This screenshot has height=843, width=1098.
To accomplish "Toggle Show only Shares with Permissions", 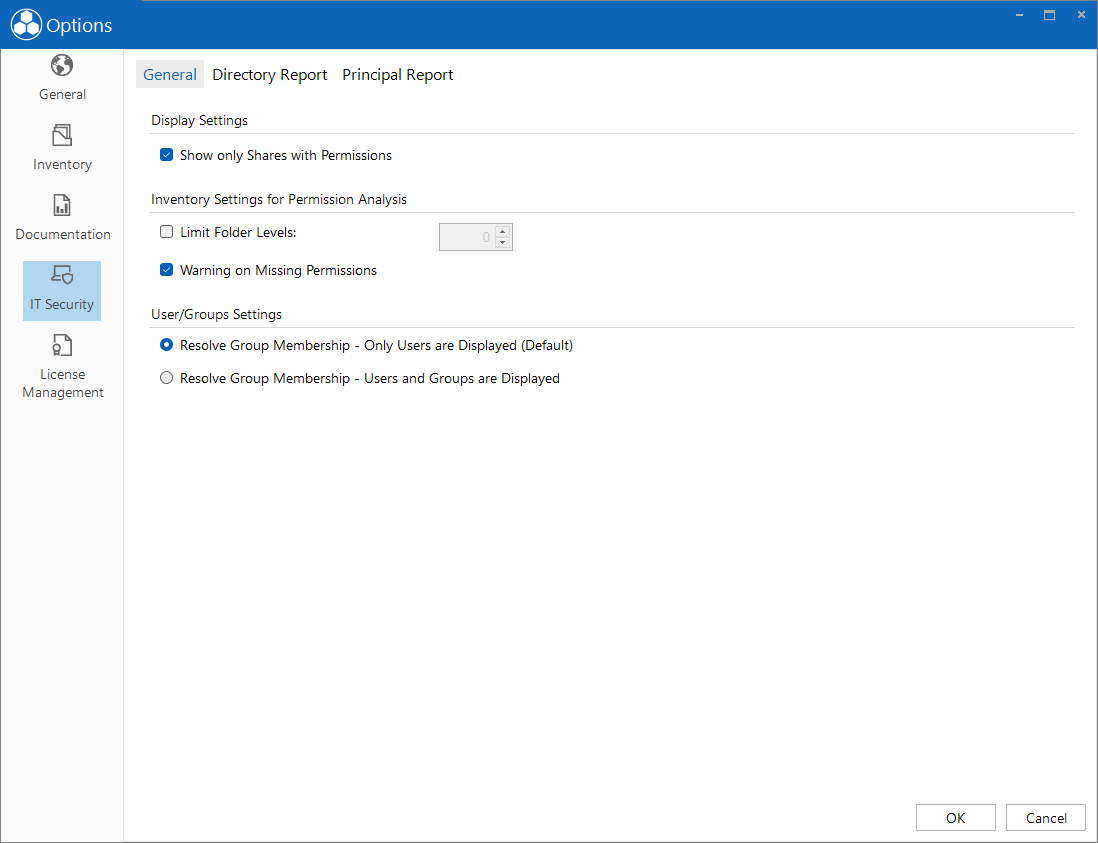I will click(167, 155).
